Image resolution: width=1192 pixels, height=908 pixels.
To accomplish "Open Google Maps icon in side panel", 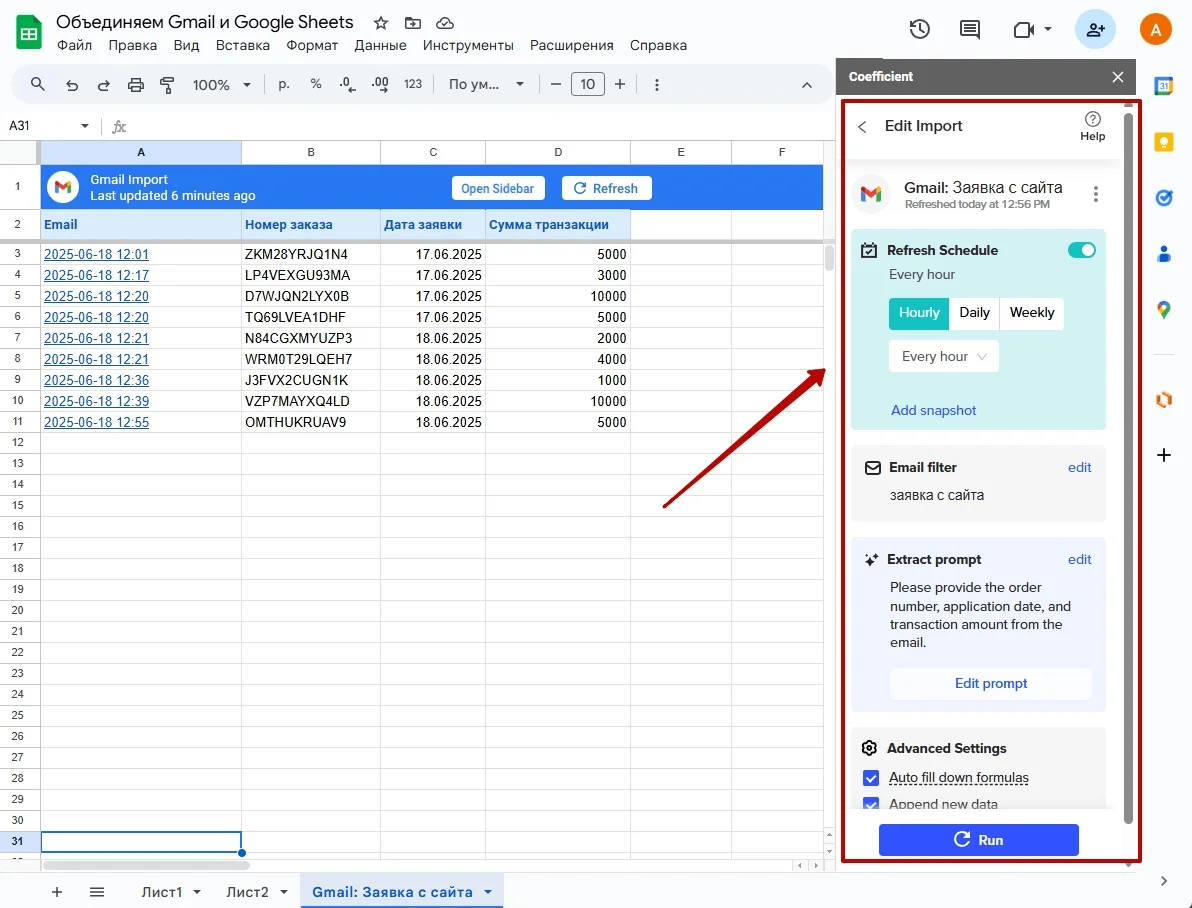I will coord(1164,310).
